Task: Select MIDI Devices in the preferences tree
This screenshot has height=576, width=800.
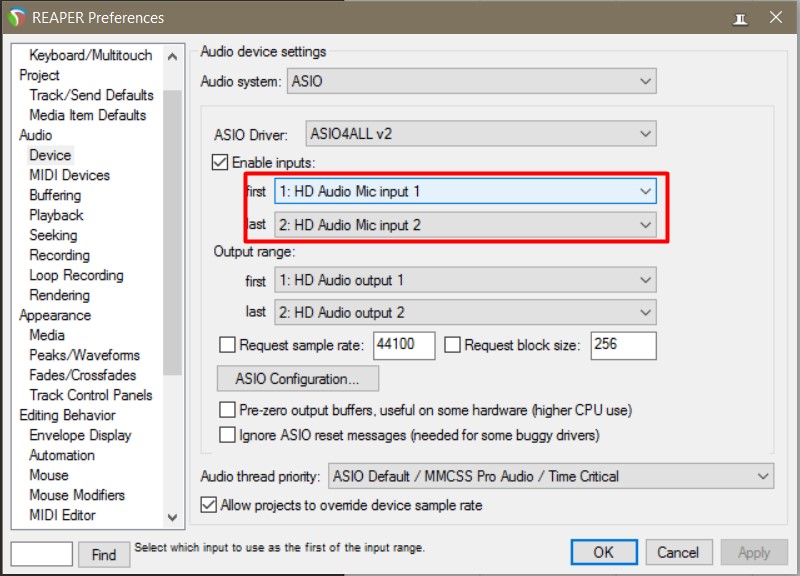Action: (69, 175)
